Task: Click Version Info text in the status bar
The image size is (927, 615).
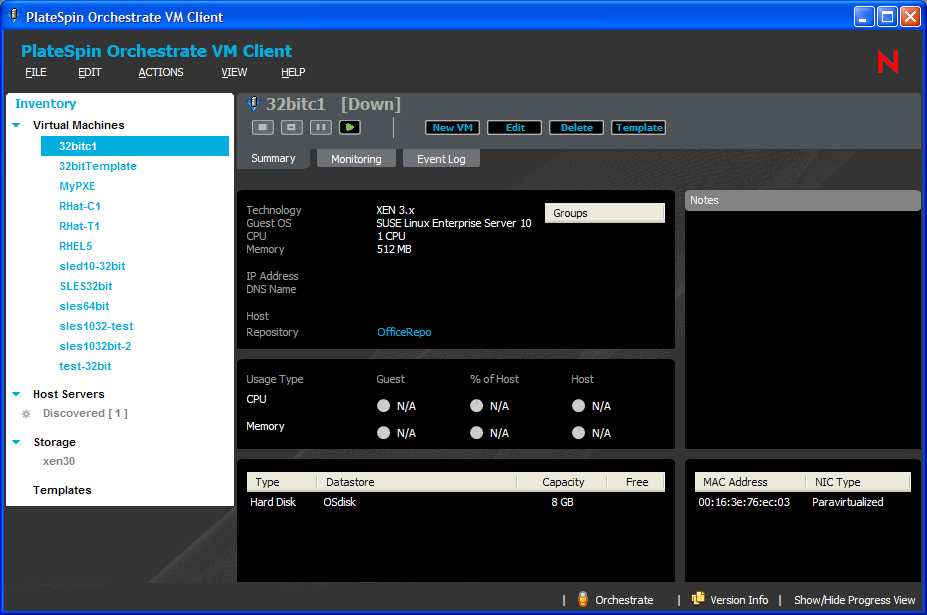Action: (x=739, y=600)
